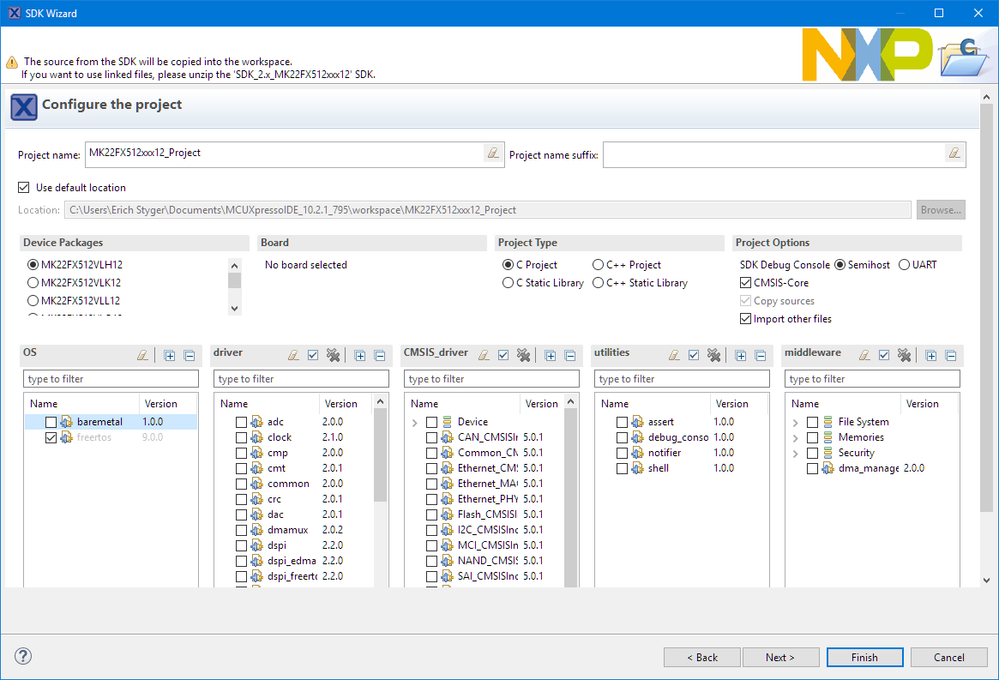The height and width of the screenshot is (680, 999).
Task: Click deselect all icon in middleware panel
Action: [903, 355]
